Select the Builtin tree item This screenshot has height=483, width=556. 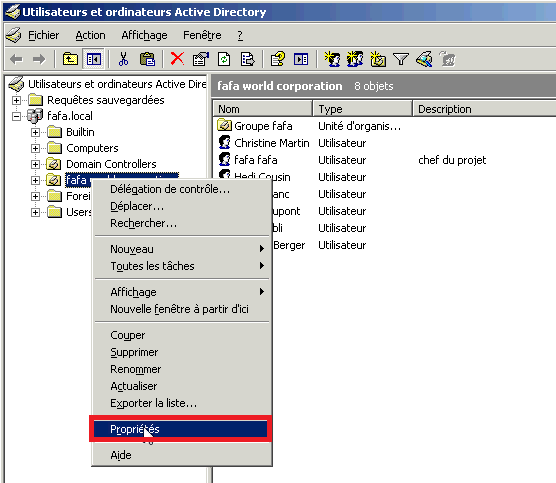pyautogui.click(x=80, y=132)
